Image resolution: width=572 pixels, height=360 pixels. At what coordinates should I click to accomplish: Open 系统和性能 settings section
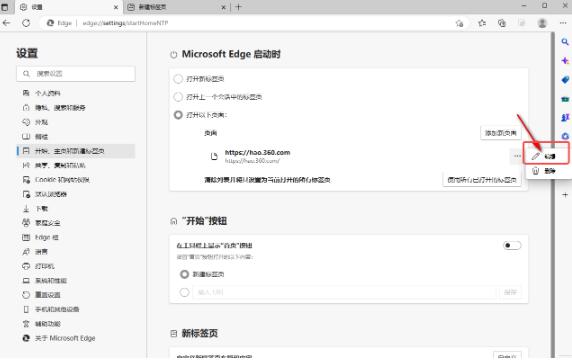point(76,280)
